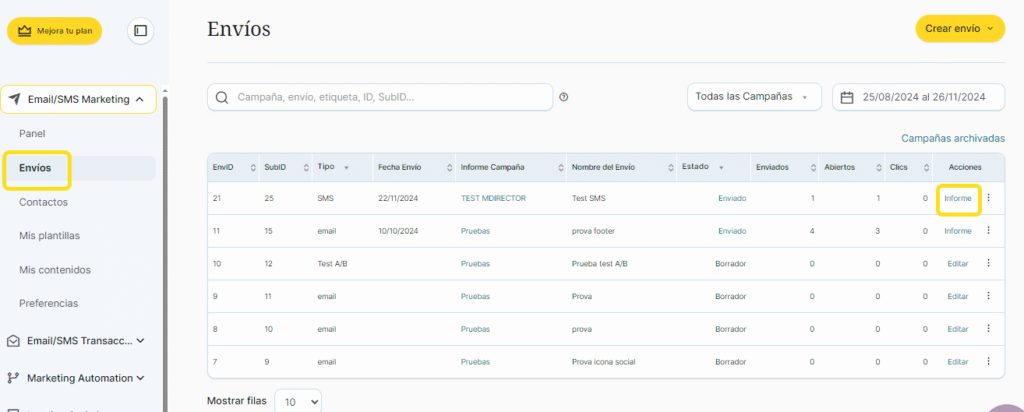
Task: Go to Contactos in sidebar
Action: coord(43,202)
